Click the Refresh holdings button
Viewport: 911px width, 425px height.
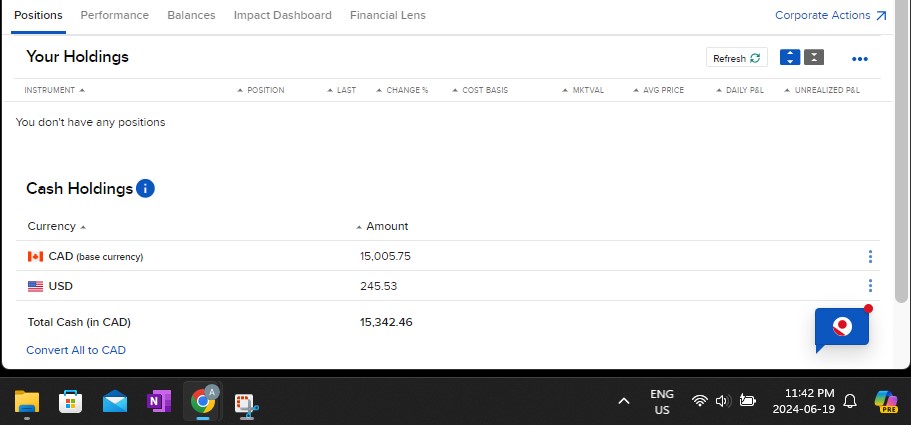point(738,58)
